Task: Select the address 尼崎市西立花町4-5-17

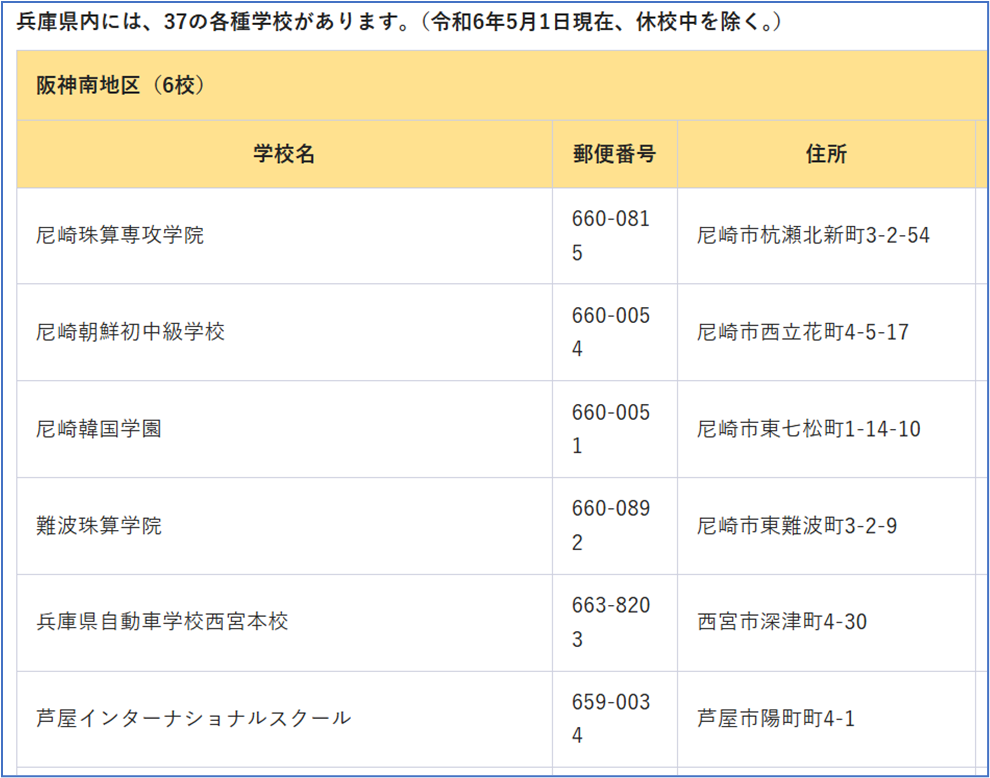Action: point(803,332)
